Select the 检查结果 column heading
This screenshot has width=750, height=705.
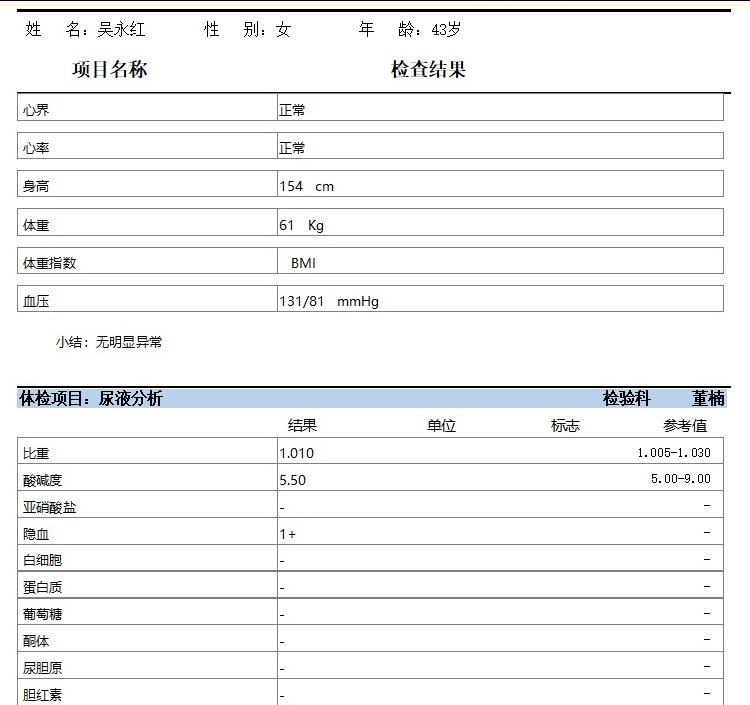tap(428, 70)
